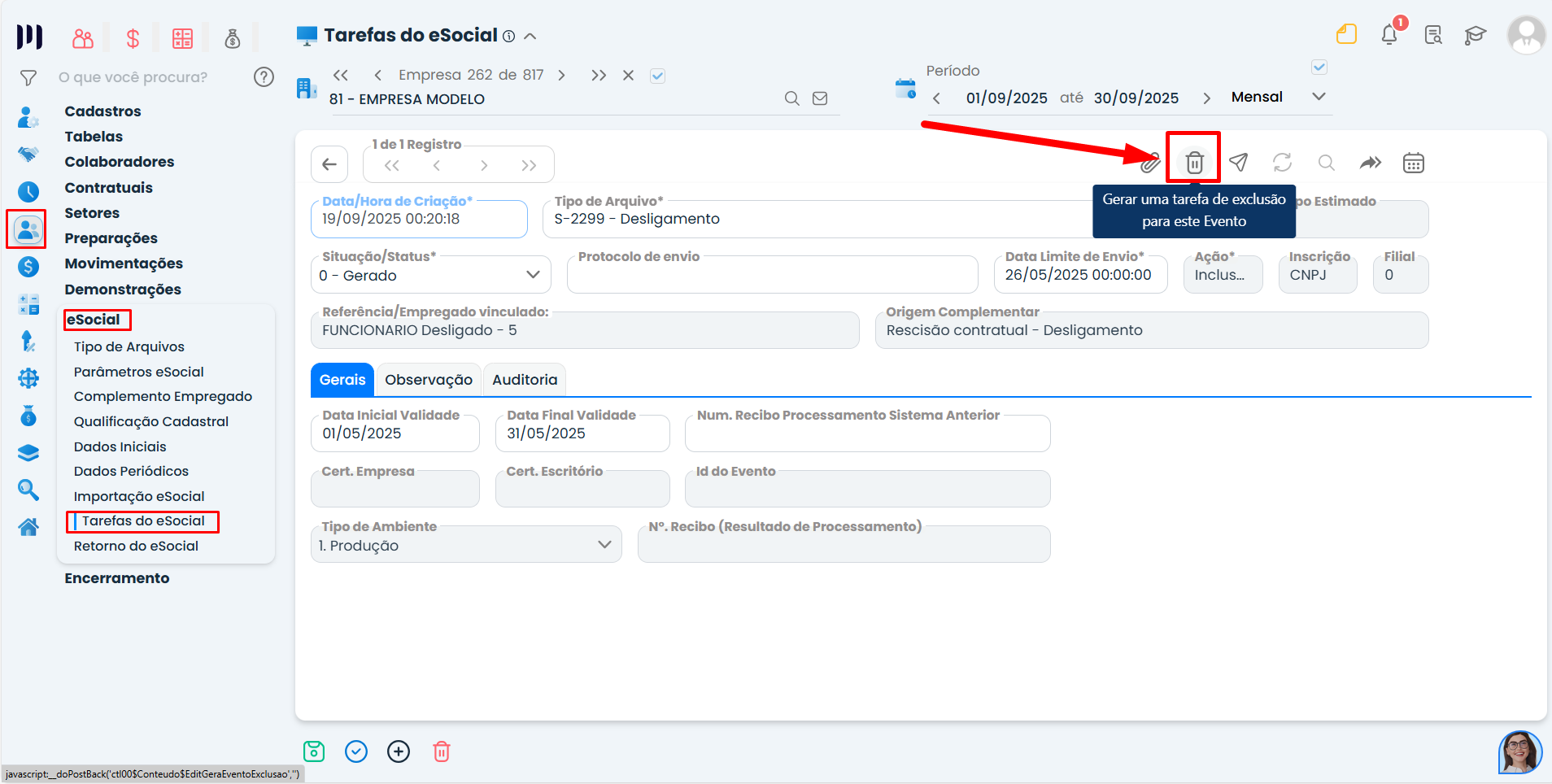The width and height of the screenshot is (1552, 784).
Task: Click the add new record plus icon
Action: [x=399, y=751]
